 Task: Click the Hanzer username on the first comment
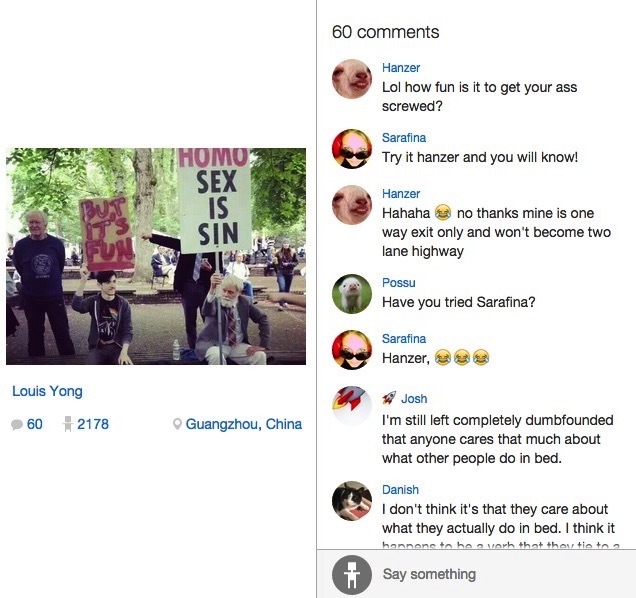401,68
